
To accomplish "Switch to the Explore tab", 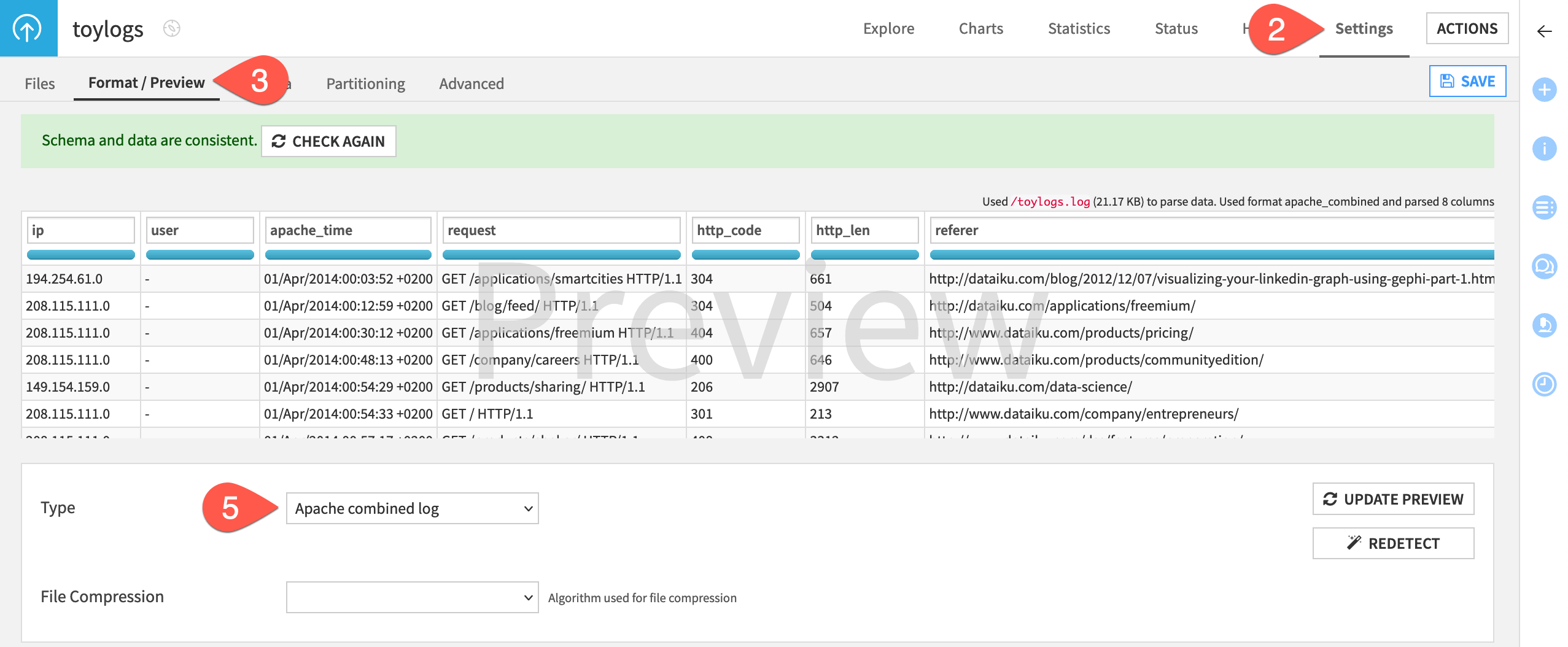I will (888, 28).
